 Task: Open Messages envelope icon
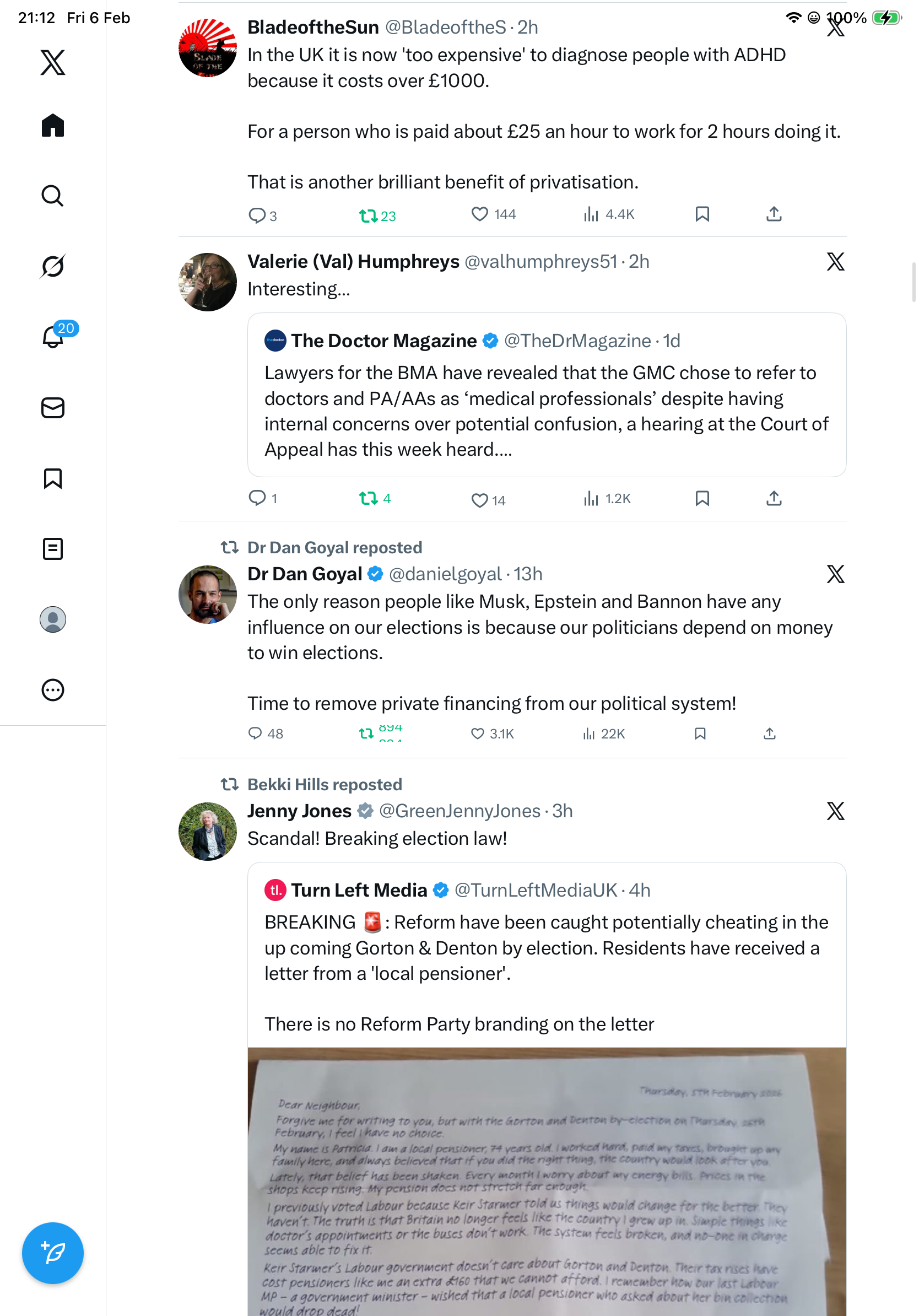[53, 407]
